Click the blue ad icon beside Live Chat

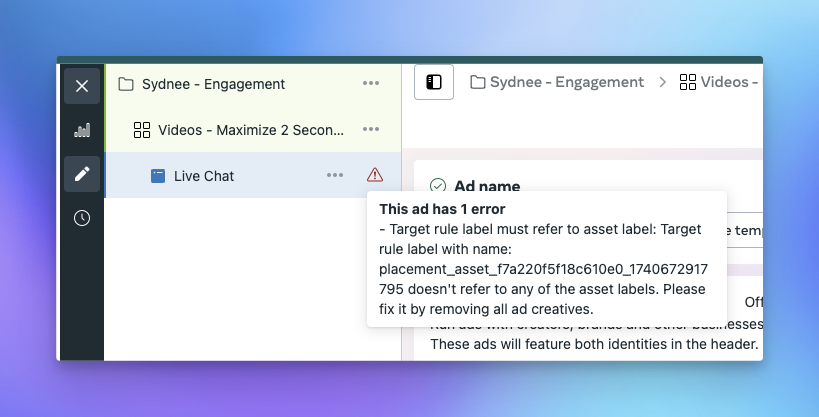(x=158, y=176)
